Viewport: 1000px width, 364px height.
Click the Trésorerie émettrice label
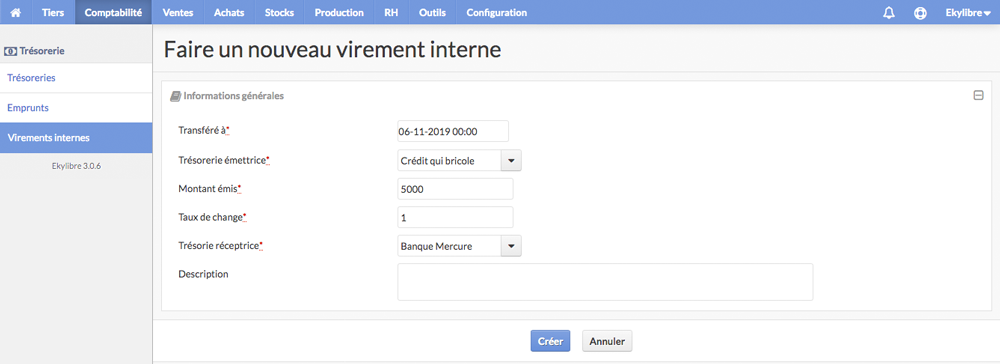click(x=224, y=160)
